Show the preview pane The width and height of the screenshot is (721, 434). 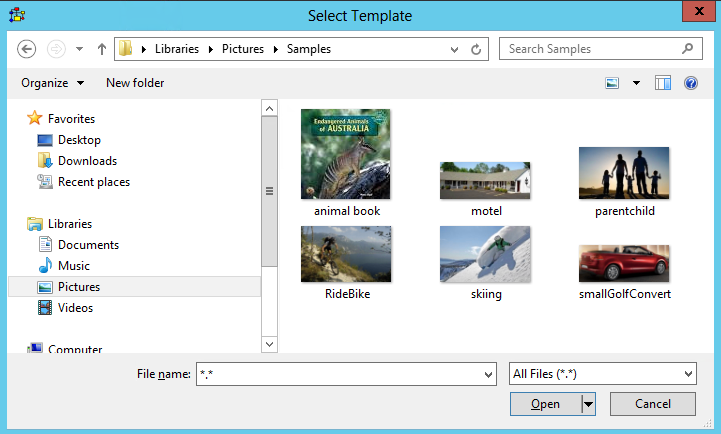[662, 83]
